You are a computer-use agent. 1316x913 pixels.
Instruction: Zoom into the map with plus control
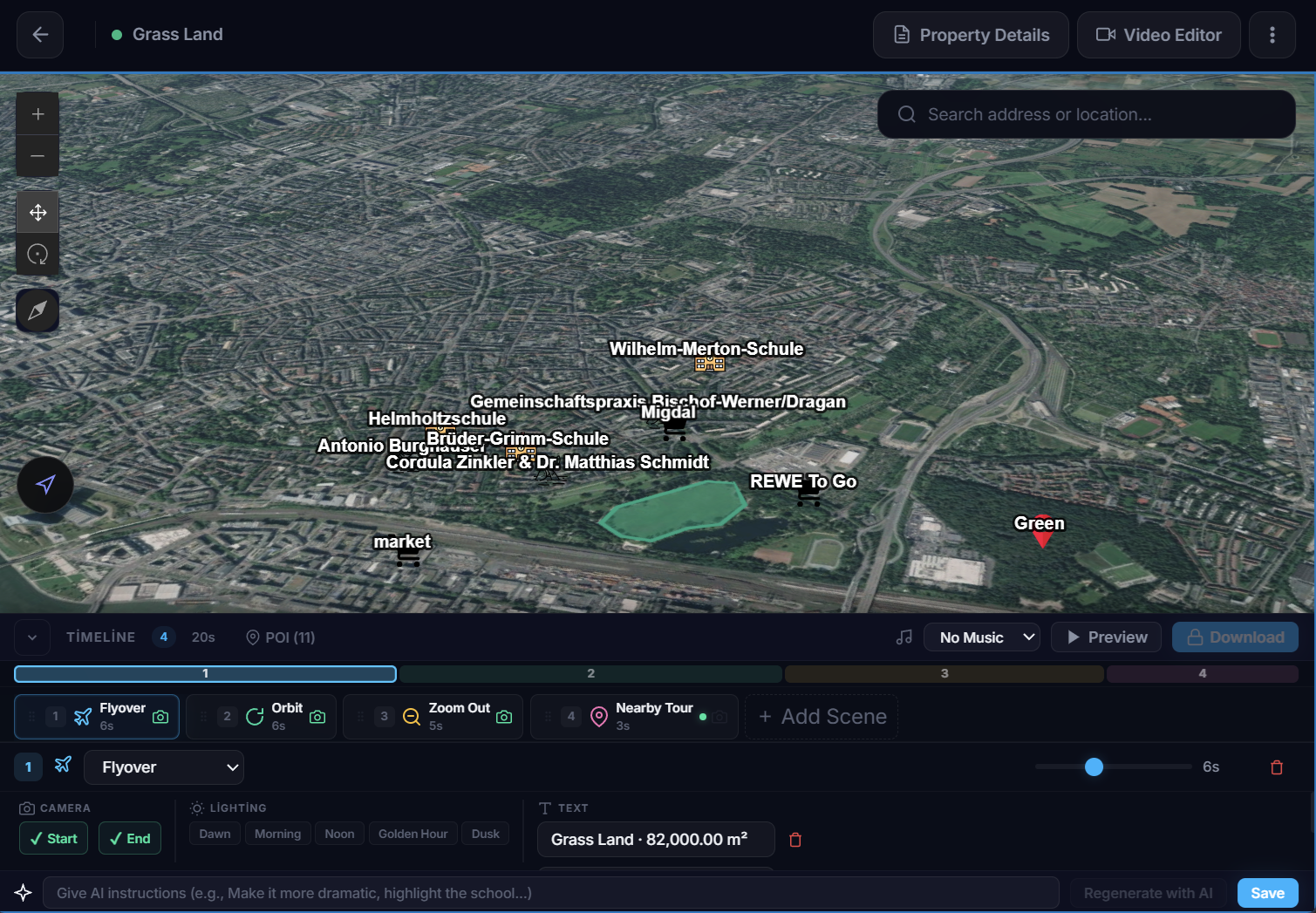click(x=38, y=112)
